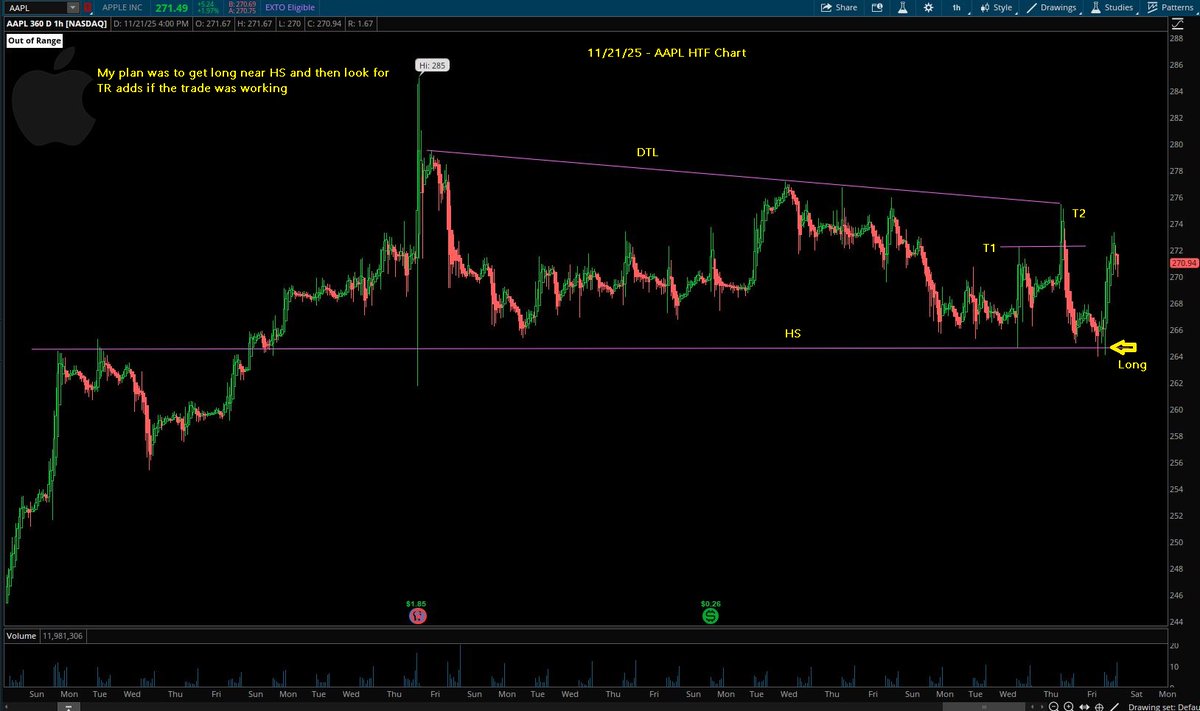This screenshot has height=711, width=1200.
Task: Click the chart header AAPL 360 D 1h [NASDAQ]
Action: click(55, 22)
